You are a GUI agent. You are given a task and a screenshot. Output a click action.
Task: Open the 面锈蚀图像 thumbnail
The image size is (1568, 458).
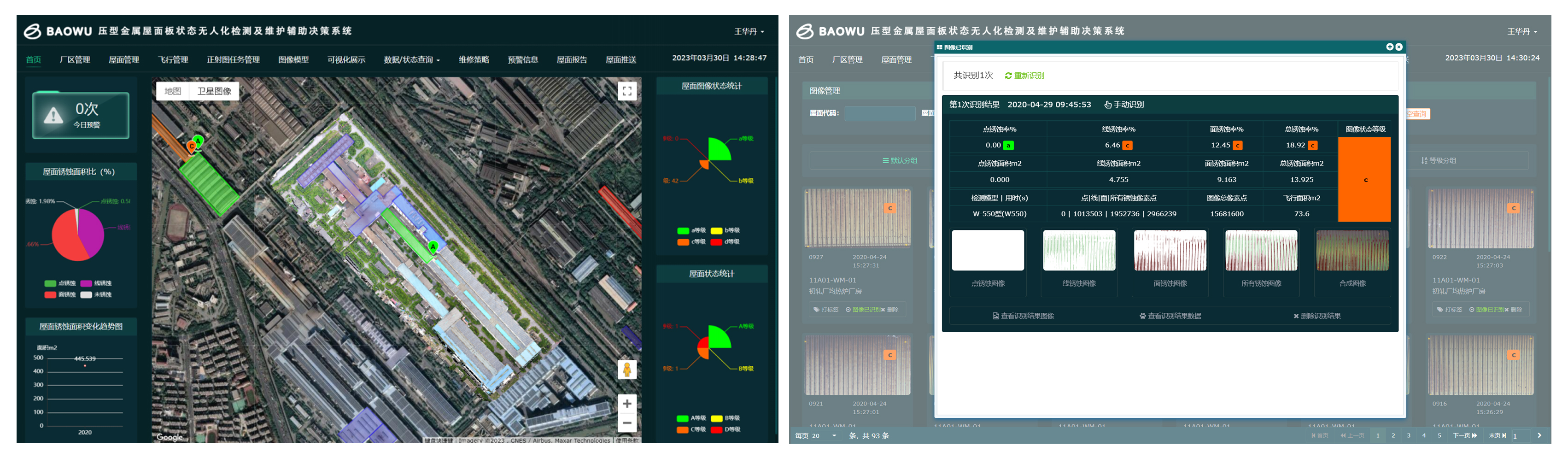tap(1170, 250)
